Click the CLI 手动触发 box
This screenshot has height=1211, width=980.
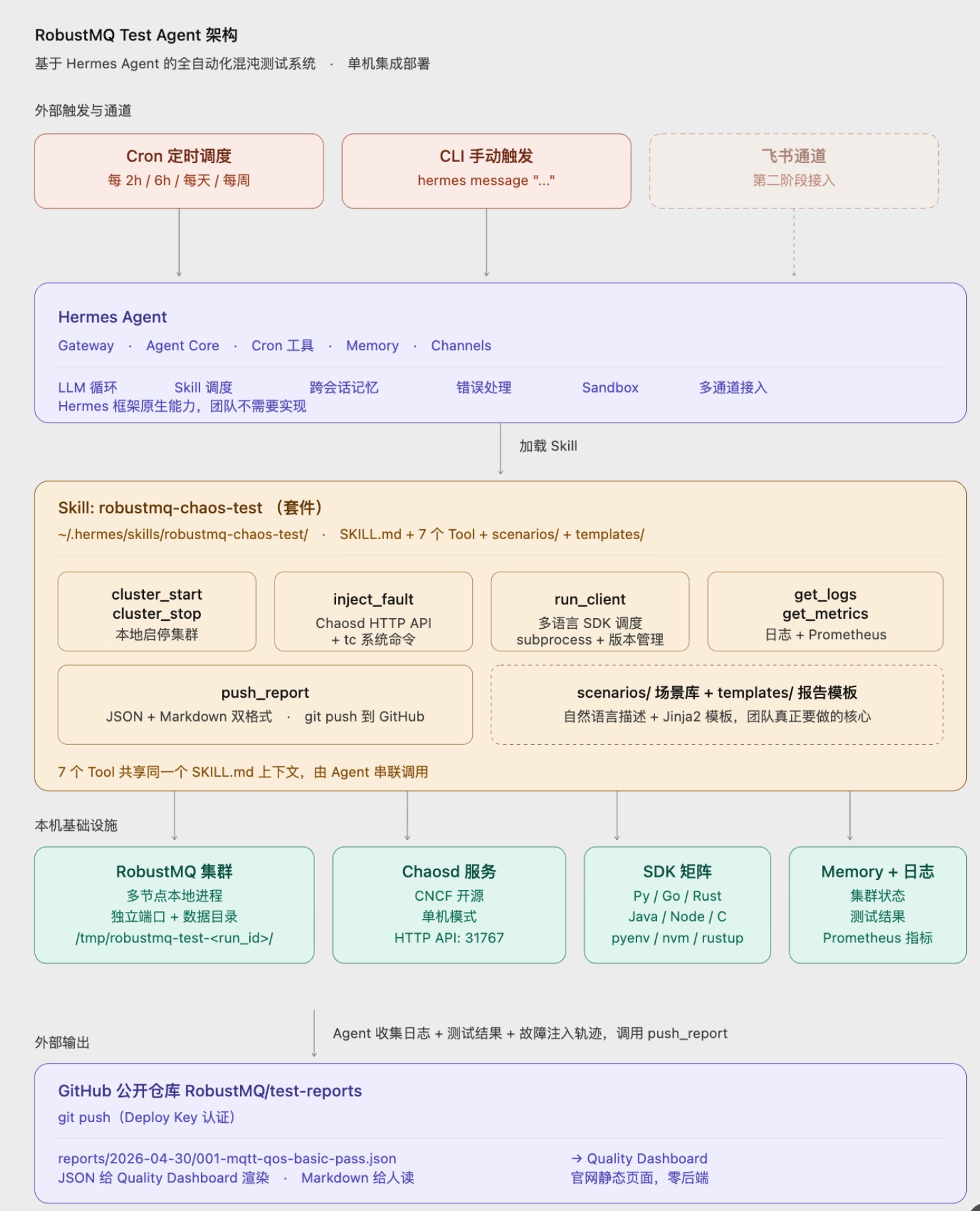point(486,171)
